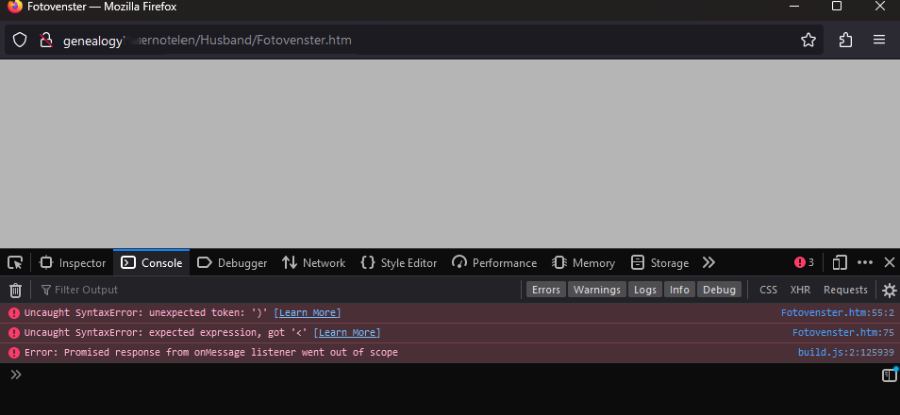Toggle the Debug filter button
900x415 pixels.
pos(718,290)
